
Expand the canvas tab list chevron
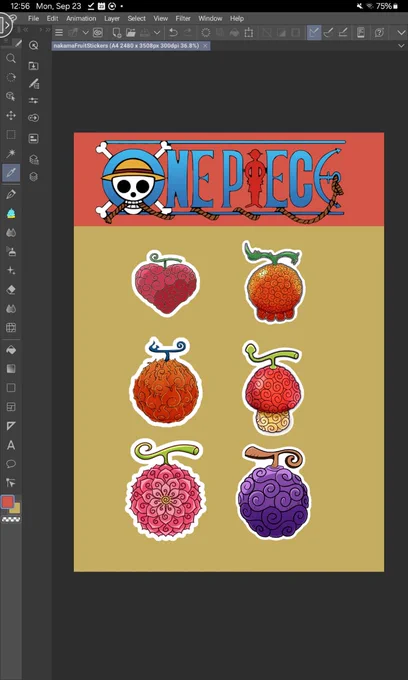point(401,46)
